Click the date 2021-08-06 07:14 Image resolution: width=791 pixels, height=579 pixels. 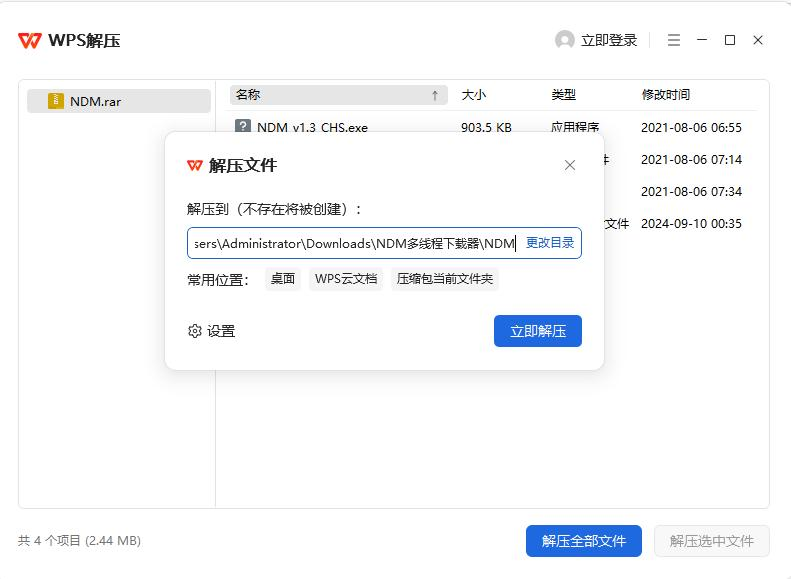(691, 160)
